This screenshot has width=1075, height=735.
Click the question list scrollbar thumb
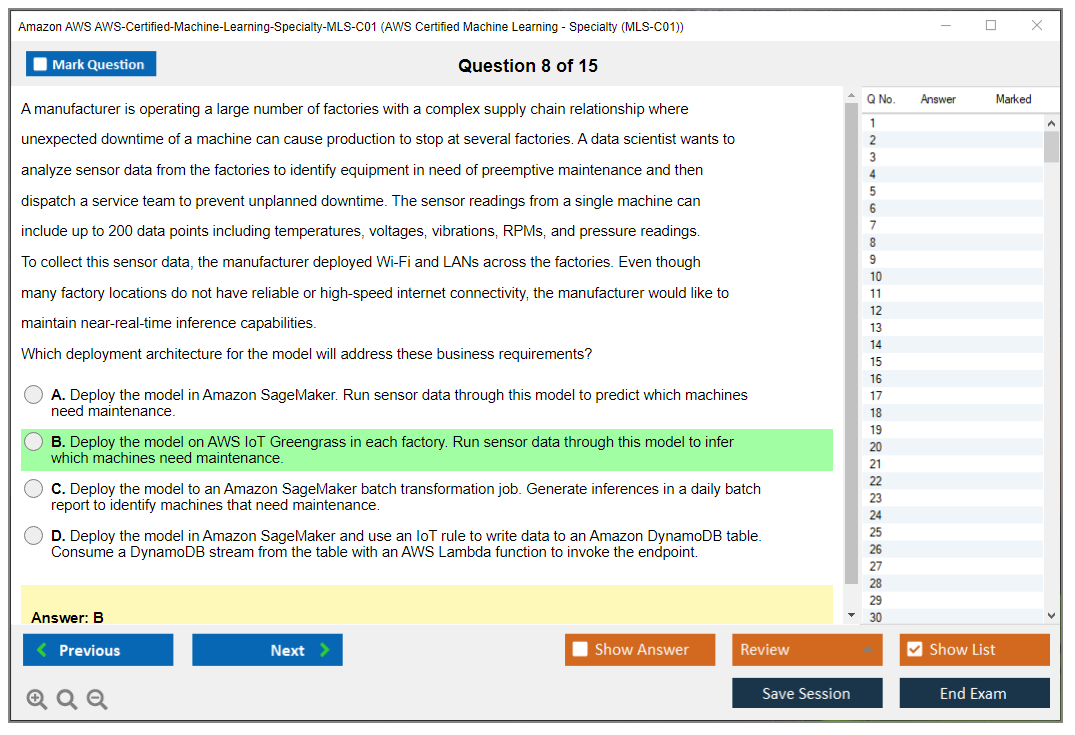tap(1051, 146)
